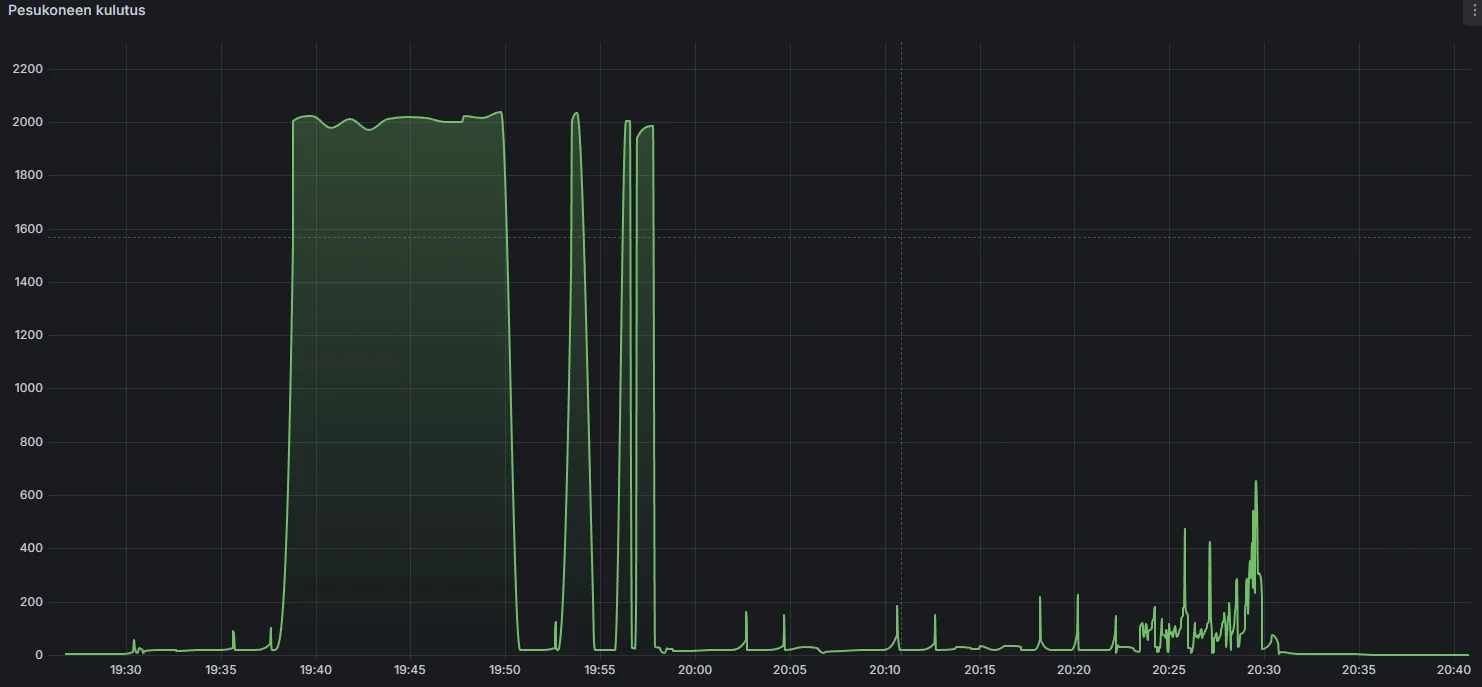Click the 2000 plateau peak just before 19:50
This screenshot has width=1482, height=687.
pos(498,113)
